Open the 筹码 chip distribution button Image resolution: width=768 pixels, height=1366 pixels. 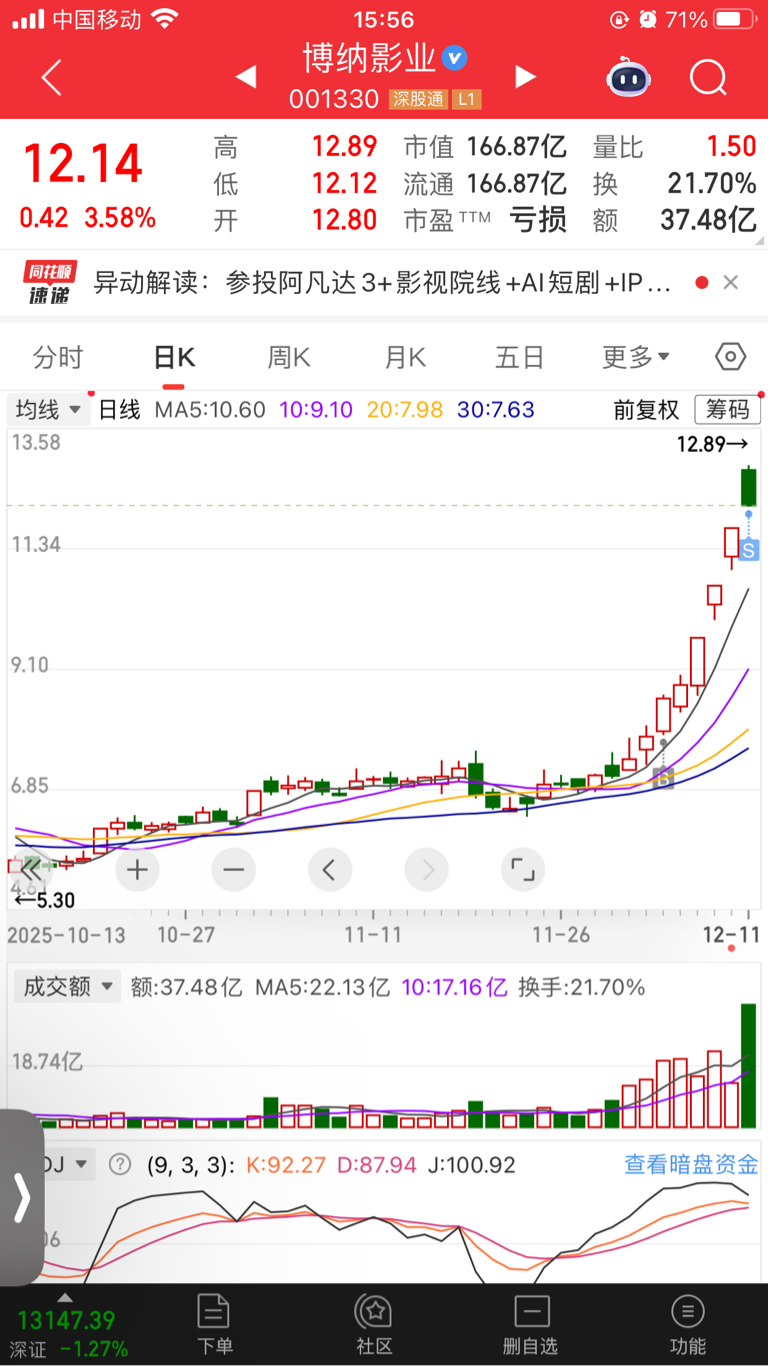point(727,410)
